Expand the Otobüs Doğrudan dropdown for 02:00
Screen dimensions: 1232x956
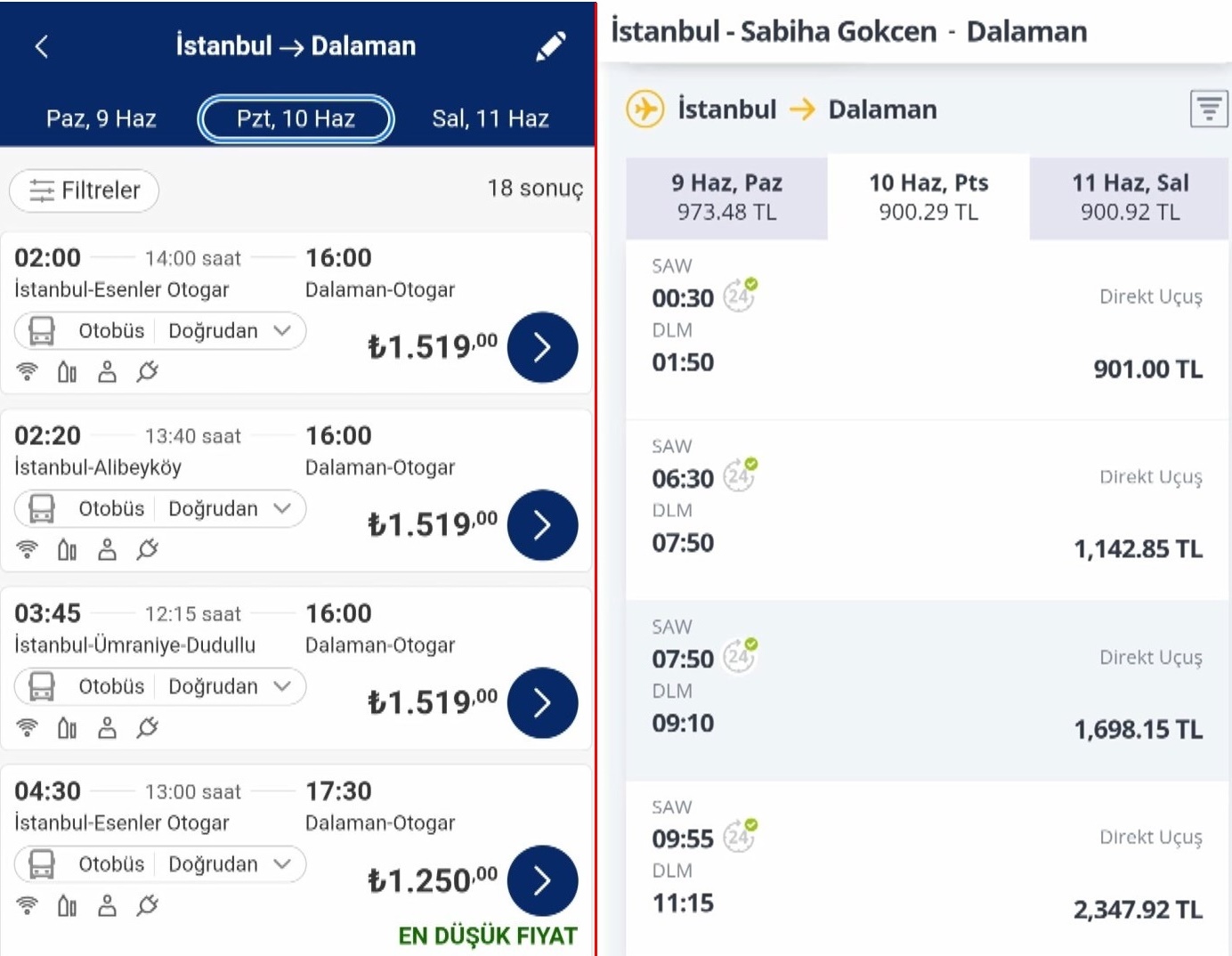click(x=160, y=330)
